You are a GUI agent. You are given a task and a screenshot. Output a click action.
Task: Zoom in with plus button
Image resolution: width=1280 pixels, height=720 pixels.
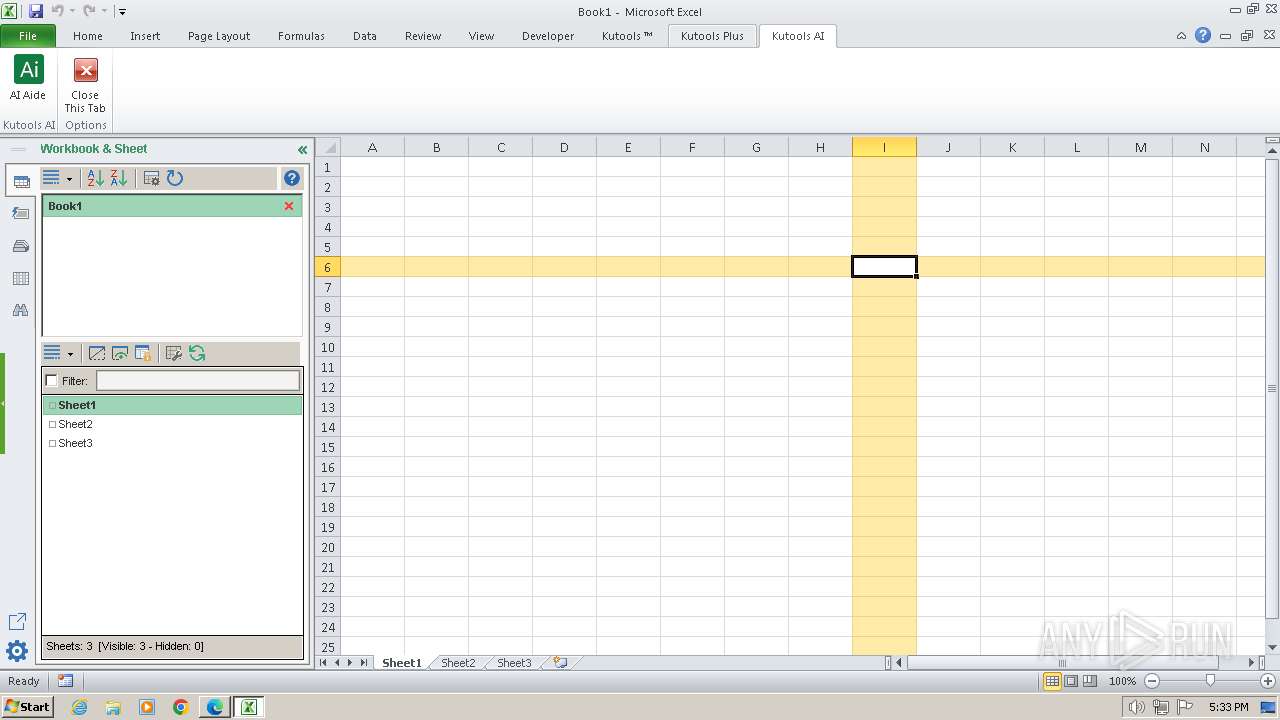(1268, 681)
